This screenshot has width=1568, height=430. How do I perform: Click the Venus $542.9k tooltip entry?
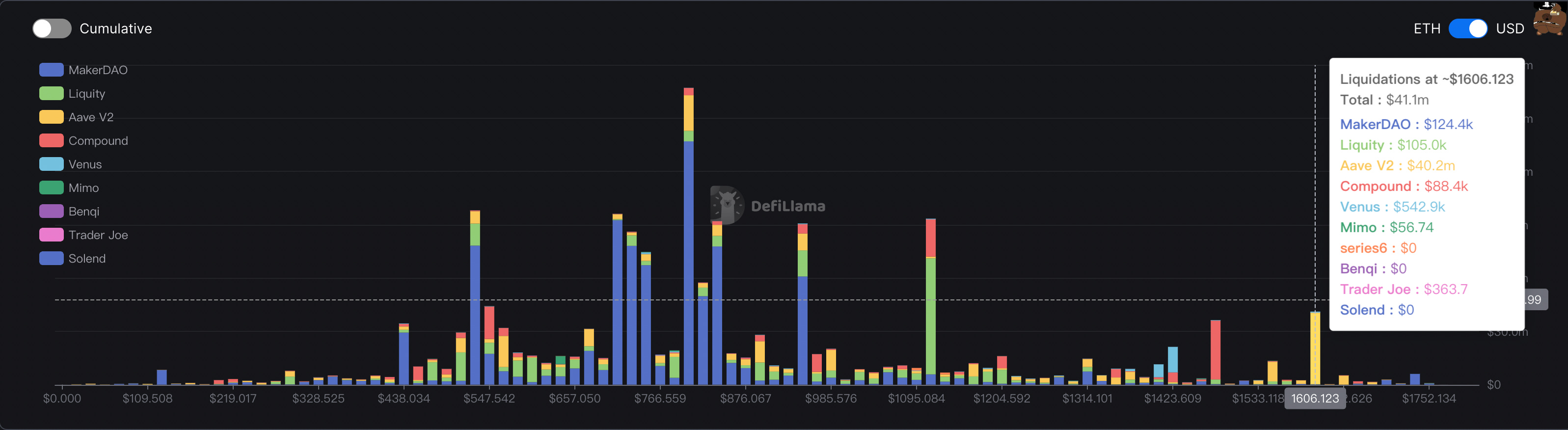(1392, 207)
